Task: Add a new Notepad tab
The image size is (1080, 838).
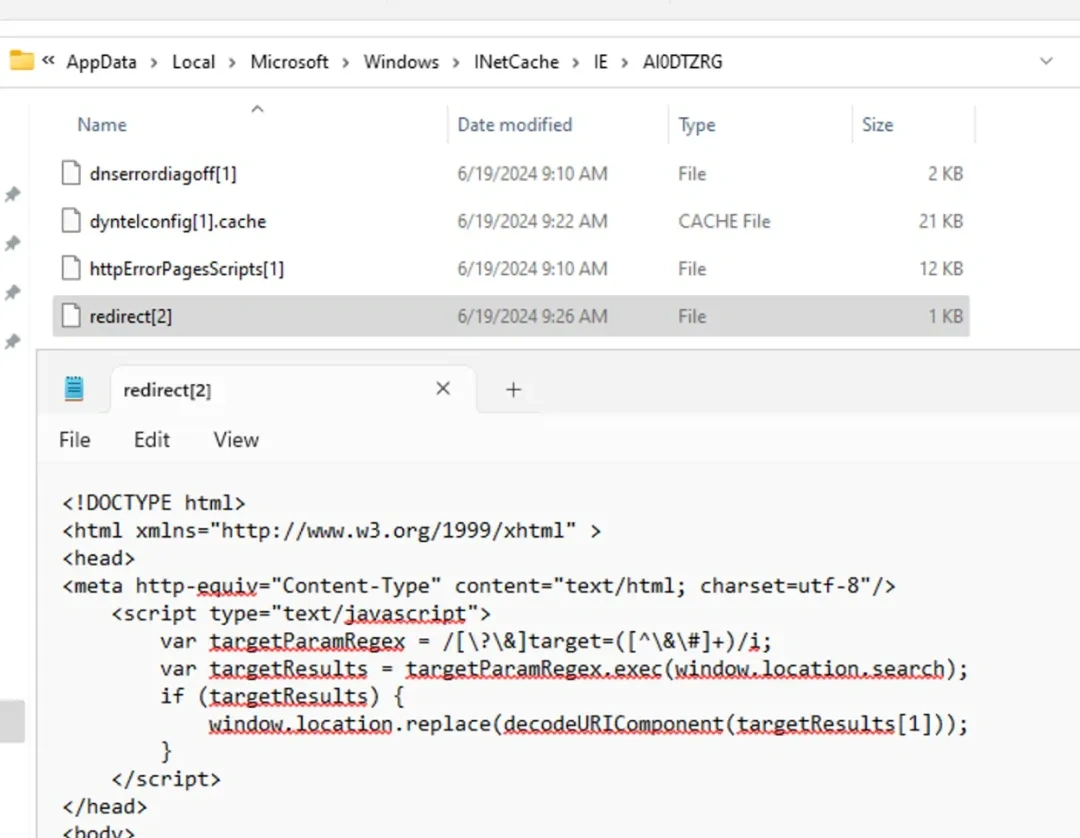Action: coord(513,390)
